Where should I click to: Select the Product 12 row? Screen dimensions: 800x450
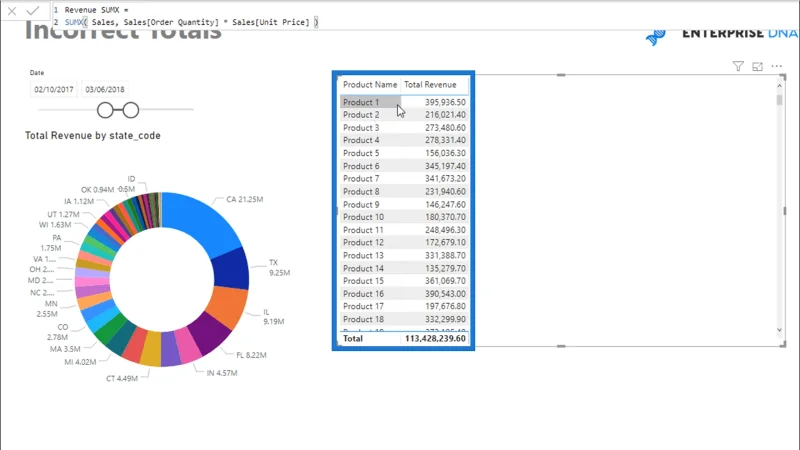[x=404, y=242]
